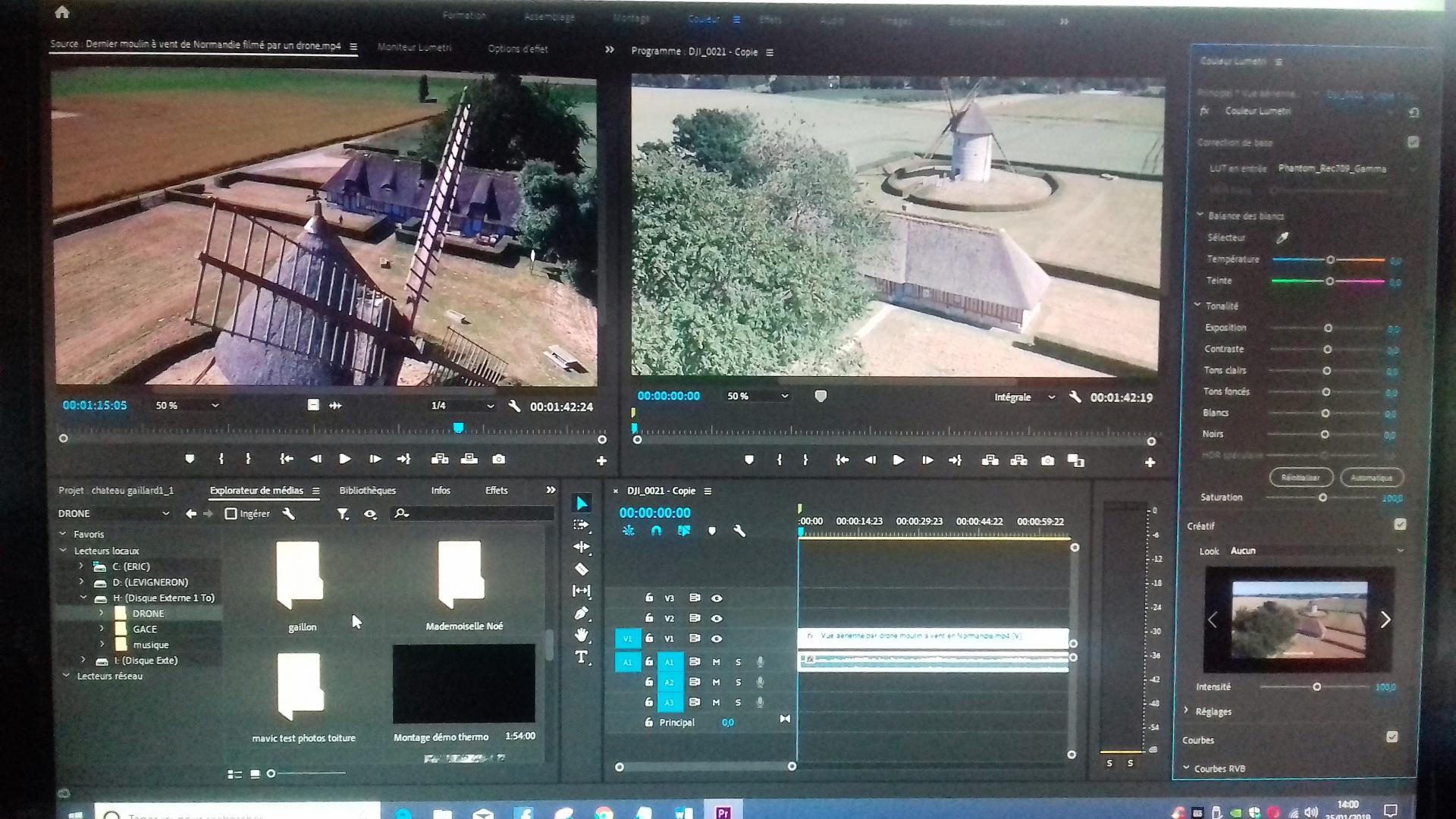Toggle V2 track eye visibility

[717, 619]
